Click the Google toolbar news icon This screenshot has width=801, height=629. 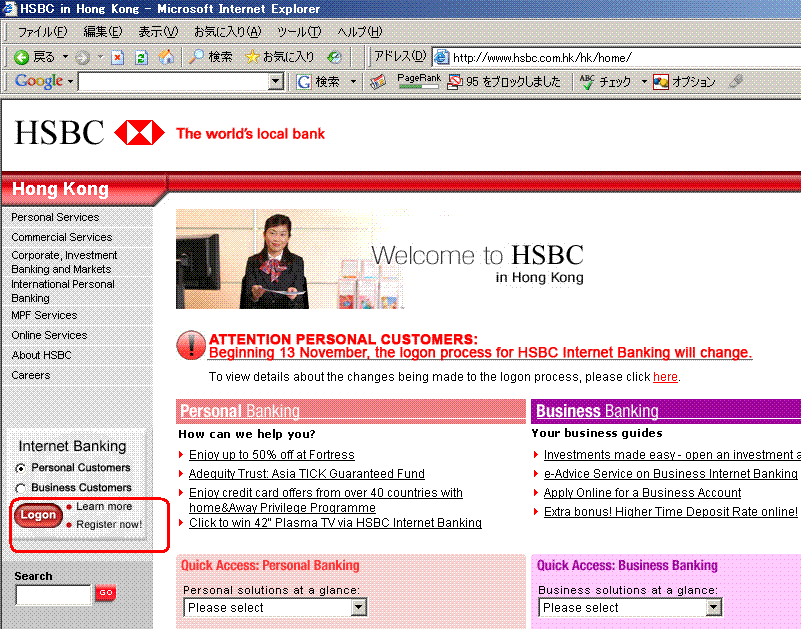pos(378,82)
